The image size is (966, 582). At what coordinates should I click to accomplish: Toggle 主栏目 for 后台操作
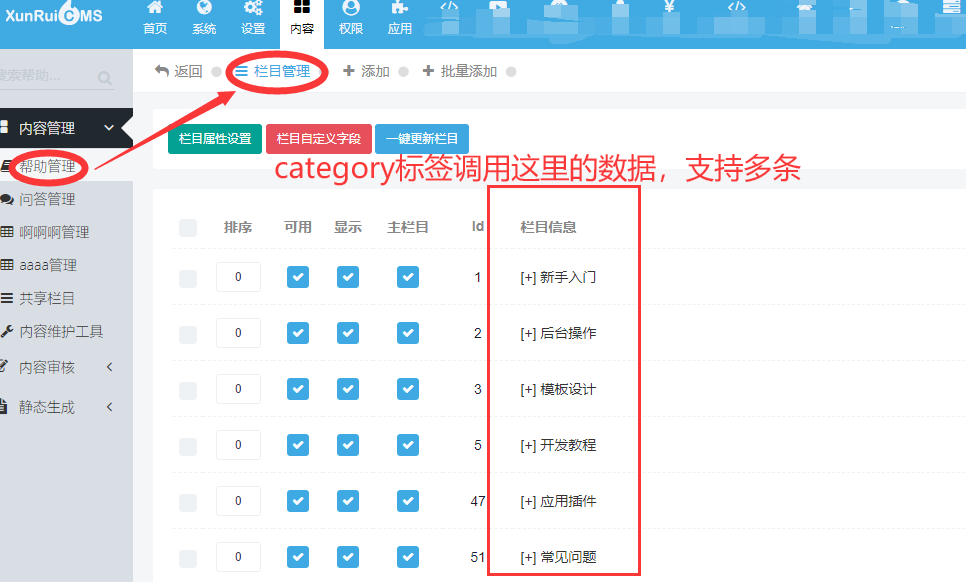point(408,333)
